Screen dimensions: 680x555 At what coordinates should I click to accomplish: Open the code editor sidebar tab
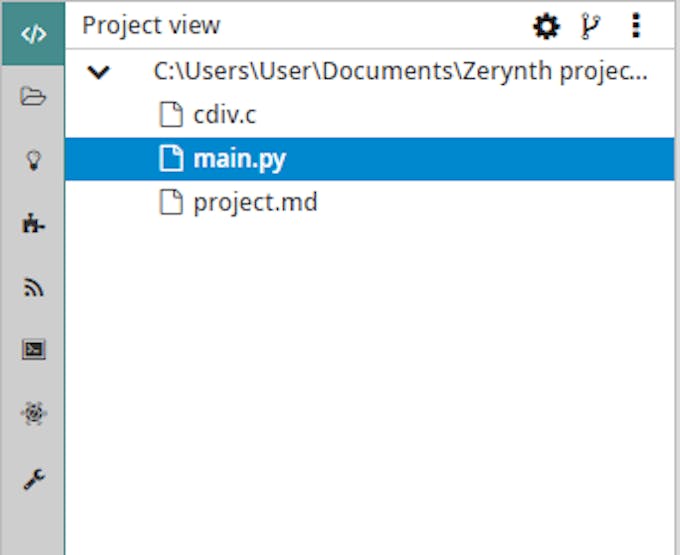(33, 34)
